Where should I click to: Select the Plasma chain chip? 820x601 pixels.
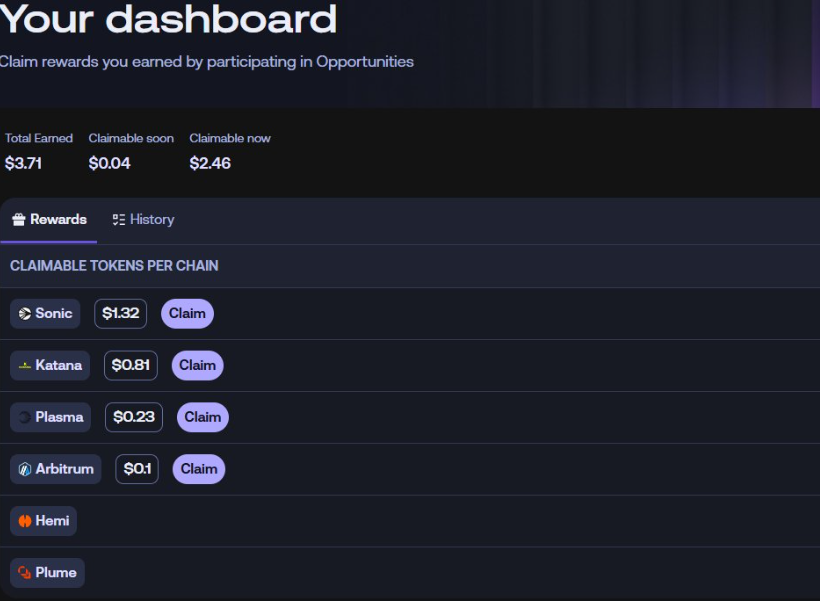(x=51, y=417)
